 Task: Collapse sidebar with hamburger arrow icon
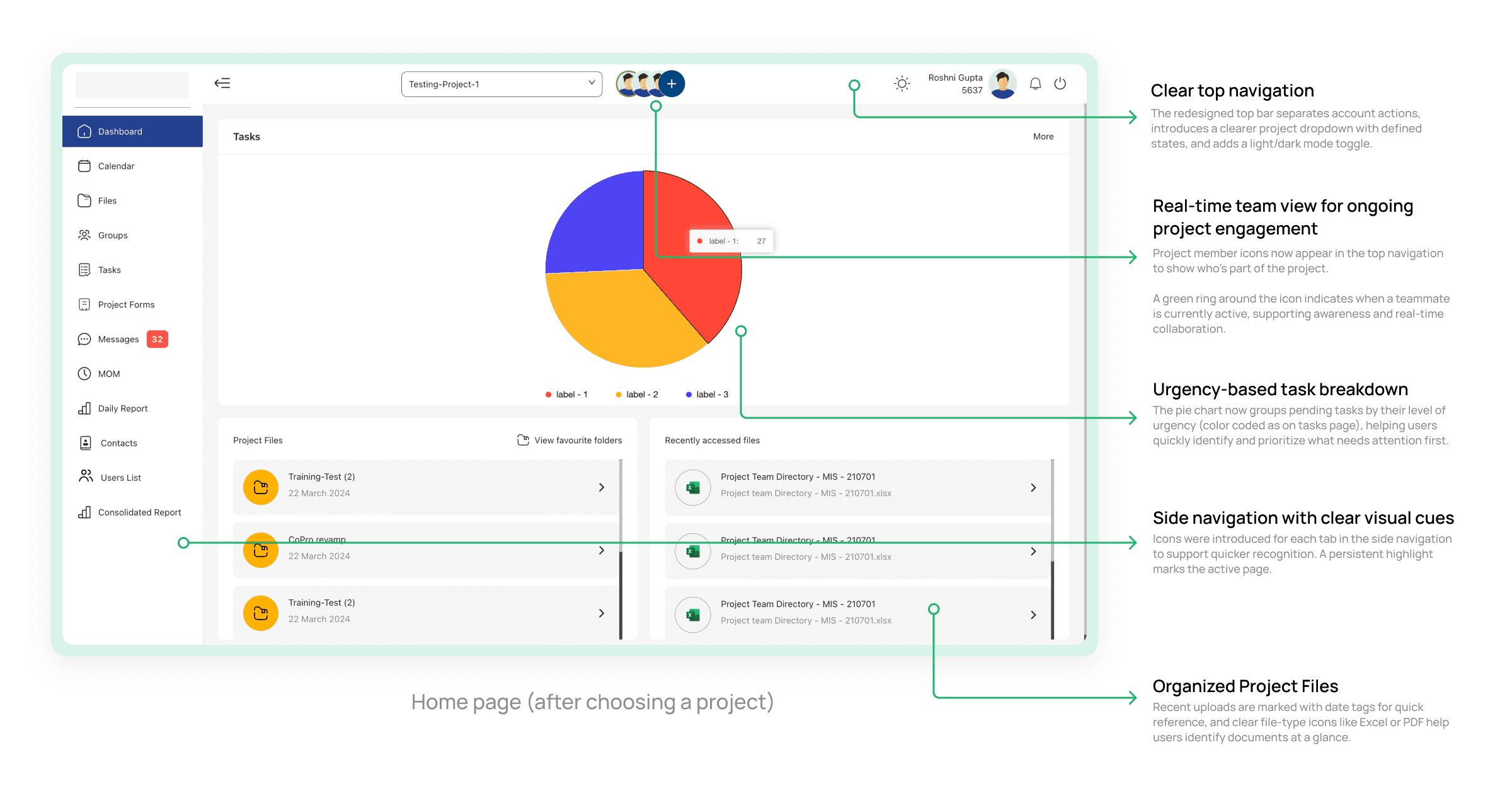(x=222, y=83)
